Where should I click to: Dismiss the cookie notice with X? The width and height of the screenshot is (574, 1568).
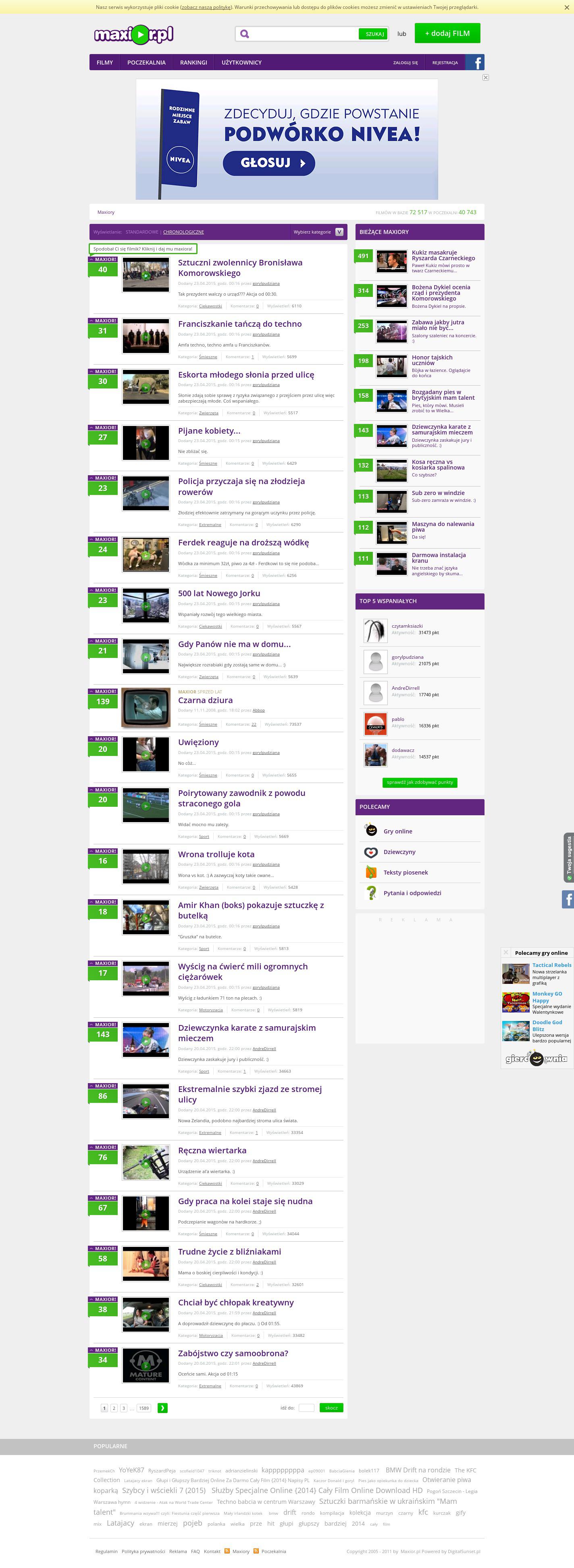click(567, 7)
